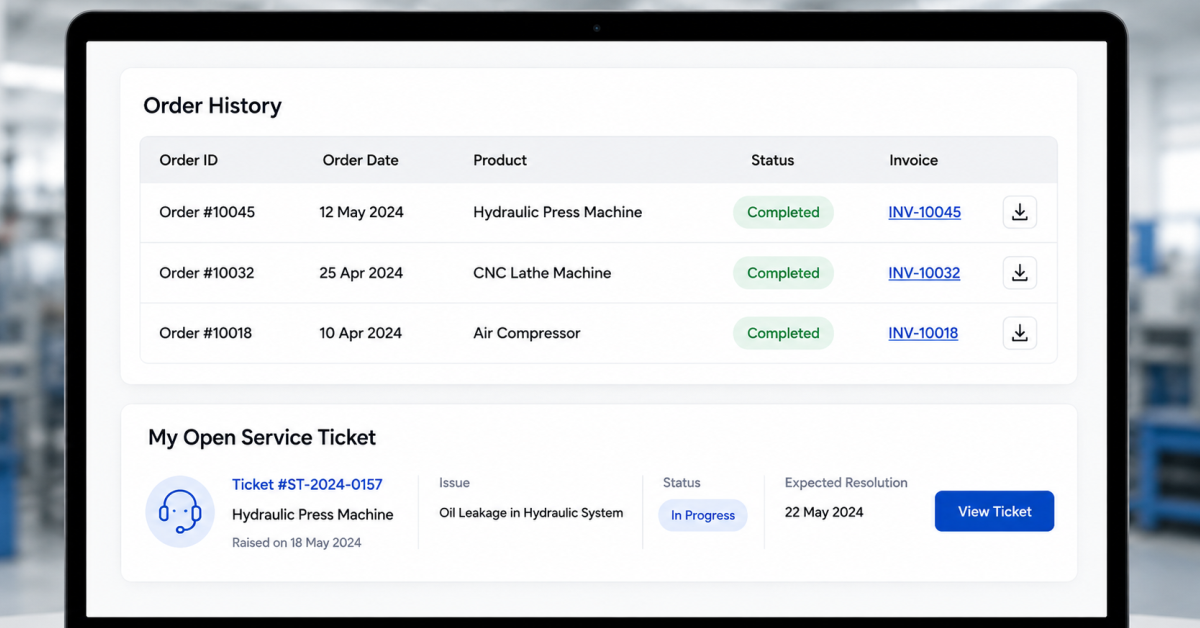Click the 25 Apr 2024 date cell
Image resolution: width=1200 pixels, height=628 pixels.
[361, 273]
